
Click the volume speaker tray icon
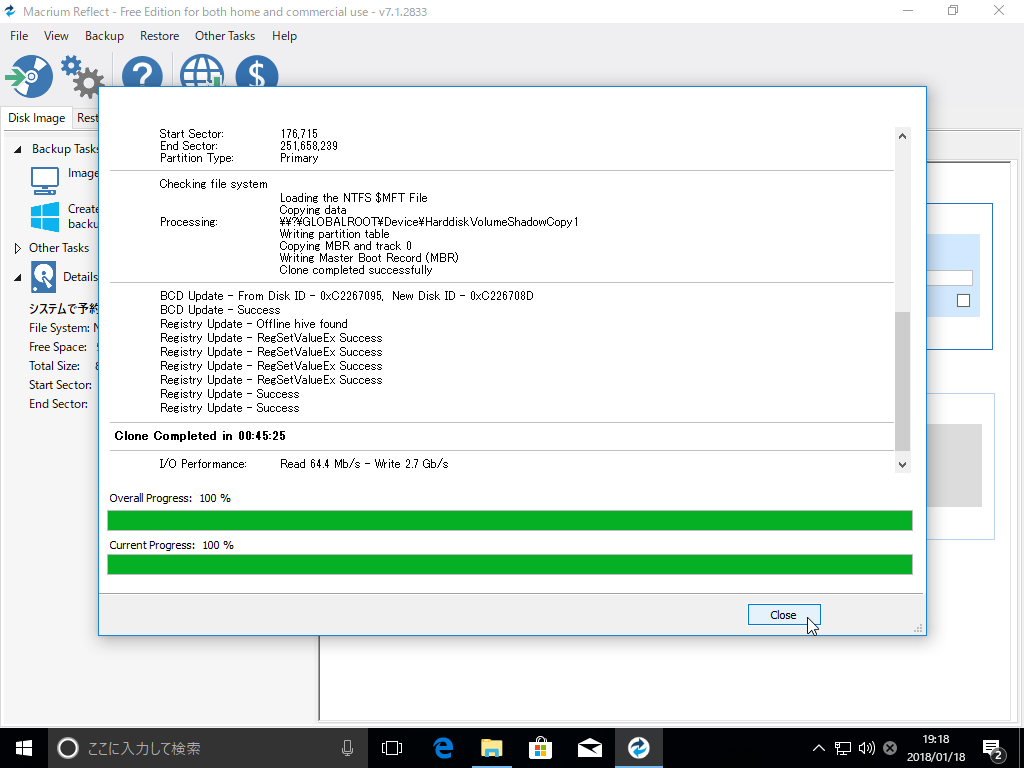coord(867,748)
